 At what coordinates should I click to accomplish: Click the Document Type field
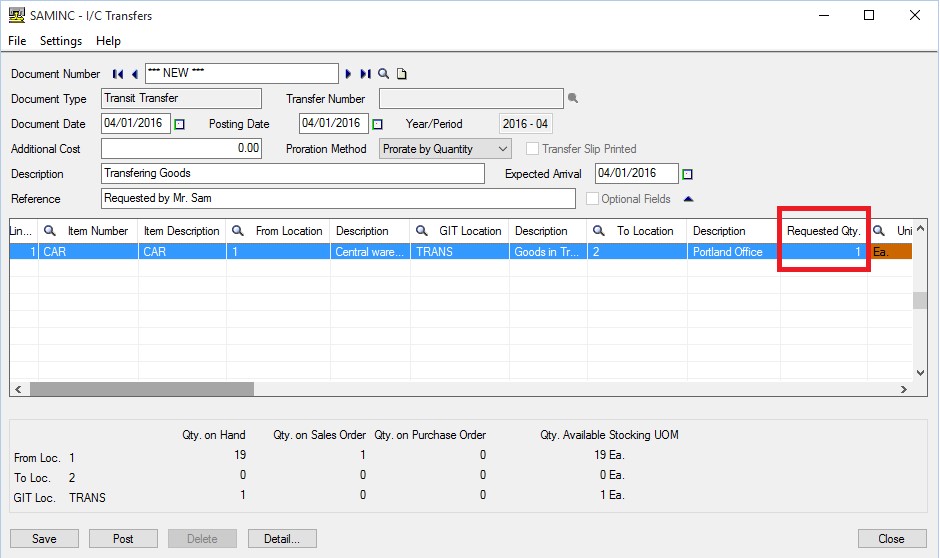click(x=182, y=98)
